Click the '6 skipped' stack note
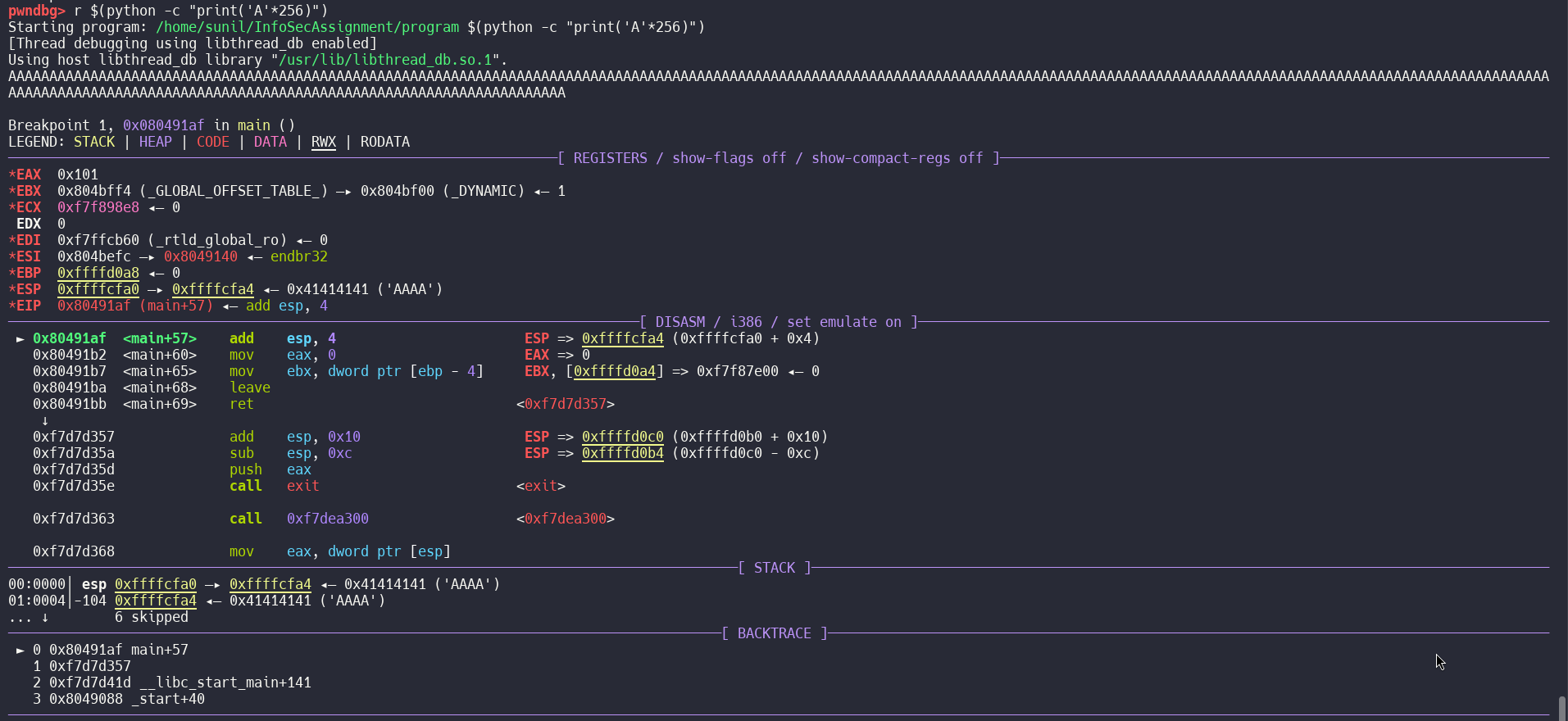This screenshot has width=1568, height=721. tap(152, 617)
